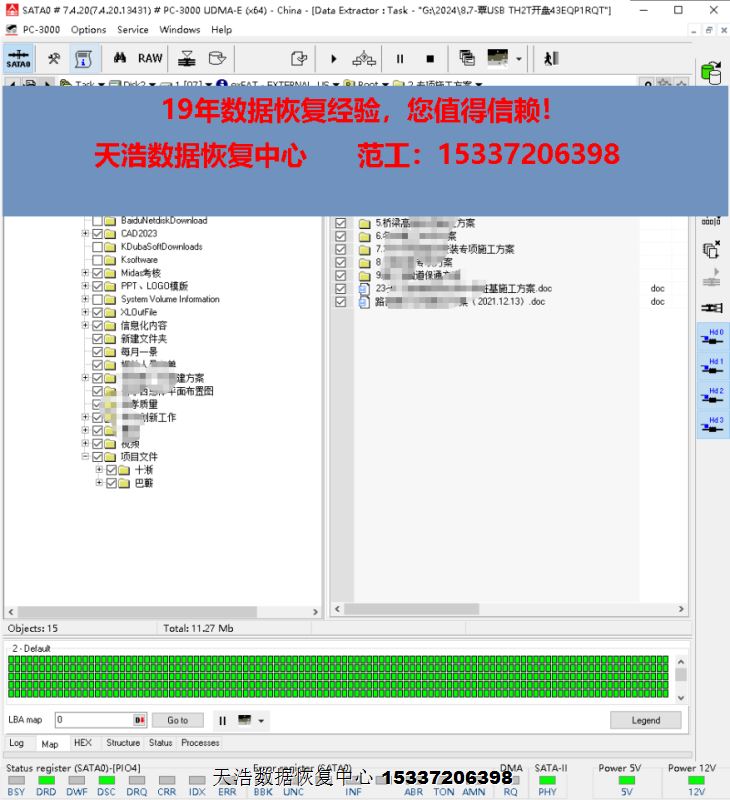The width and height of the screenshot is (730, 800).
Task: Toggle the CAD2023 folder checkbox
Action: (98, 234)
